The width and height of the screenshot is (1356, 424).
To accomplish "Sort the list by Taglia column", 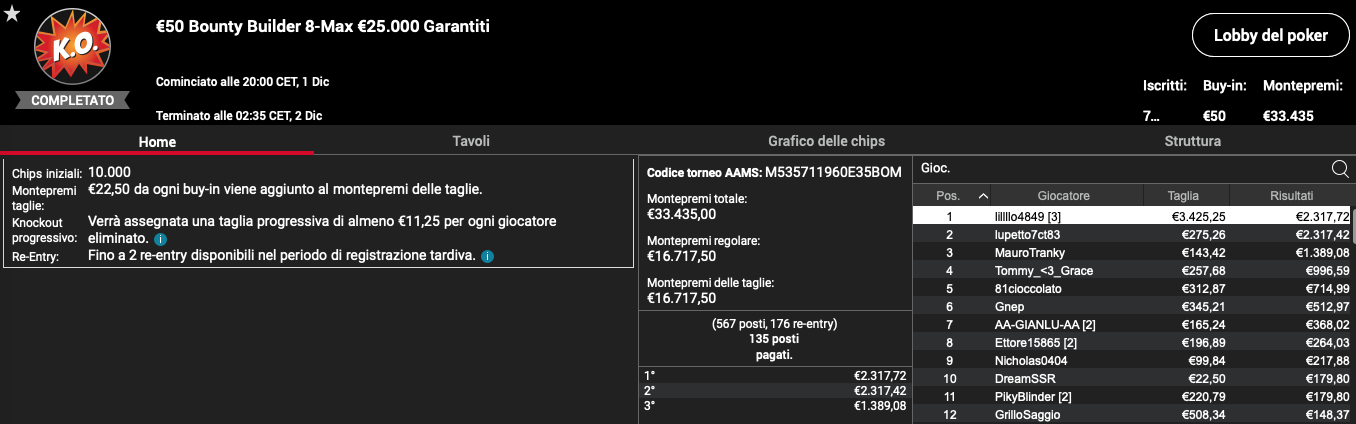I will point(1183,196).
